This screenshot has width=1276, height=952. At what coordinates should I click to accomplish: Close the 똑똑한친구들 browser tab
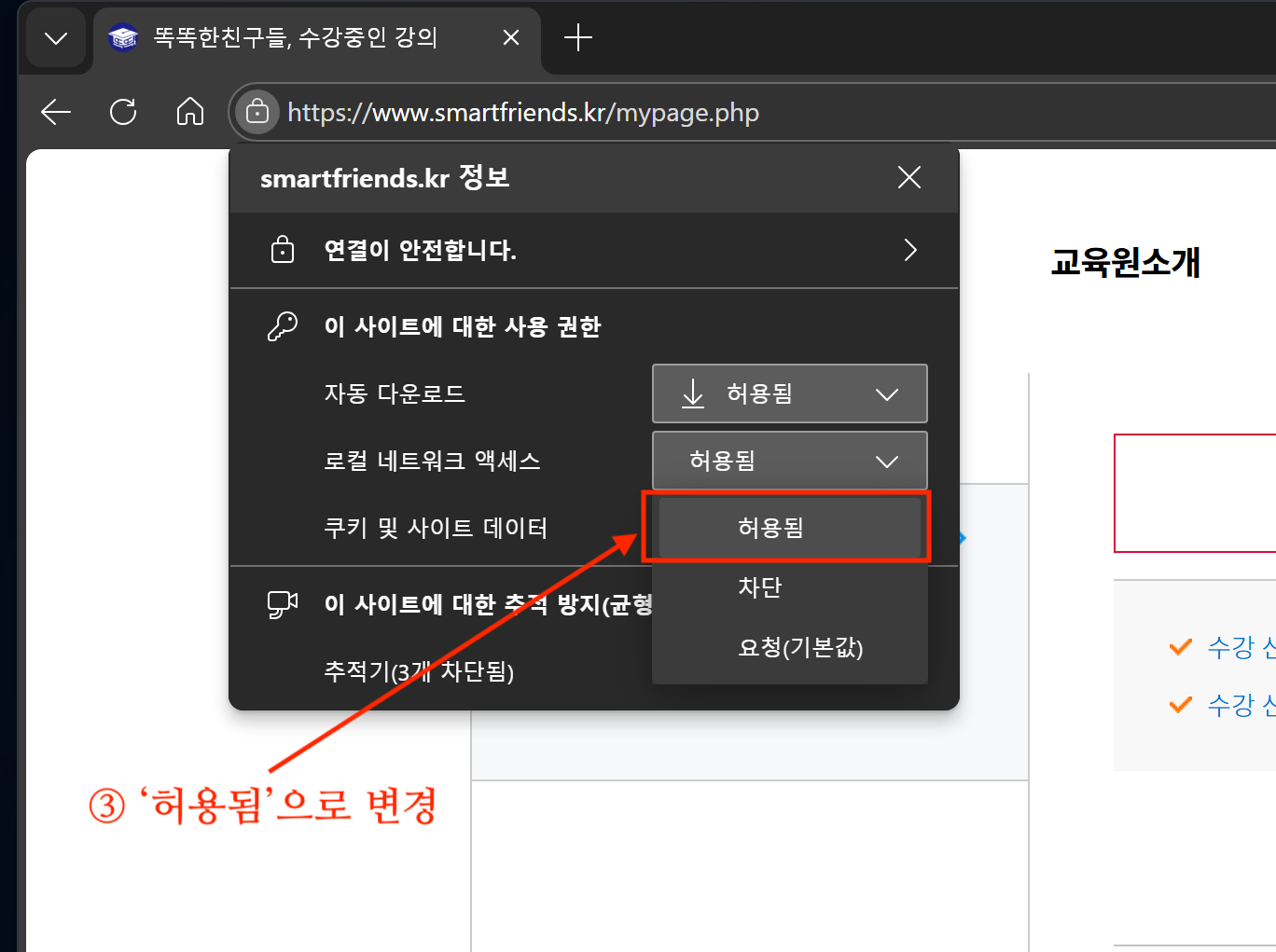[511, 37]
